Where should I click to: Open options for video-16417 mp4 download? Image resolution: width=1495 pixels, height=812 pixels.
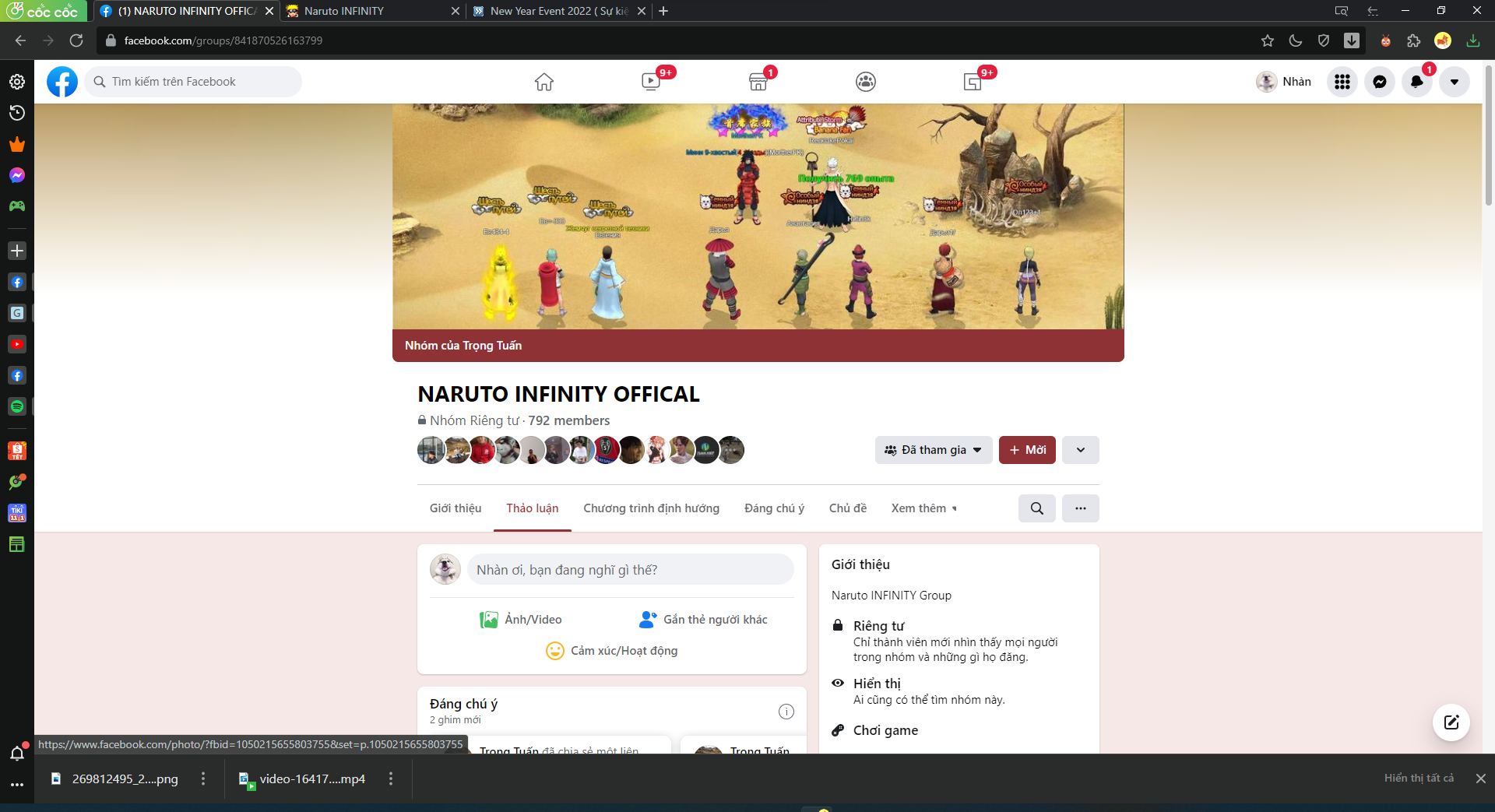[391, 779]
